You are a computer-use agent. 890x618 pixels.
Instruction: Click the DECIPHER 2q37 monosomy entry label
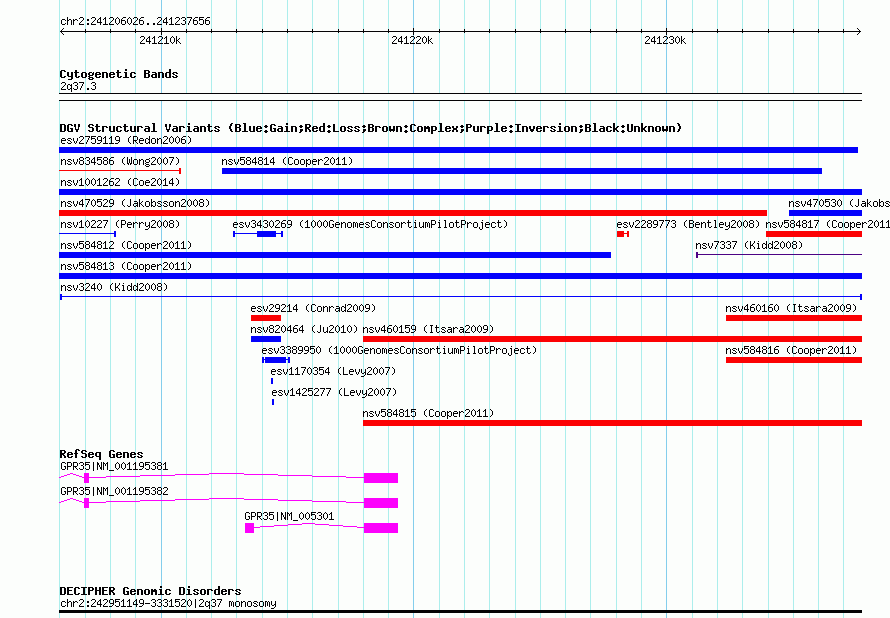click(x=168, y=603)
